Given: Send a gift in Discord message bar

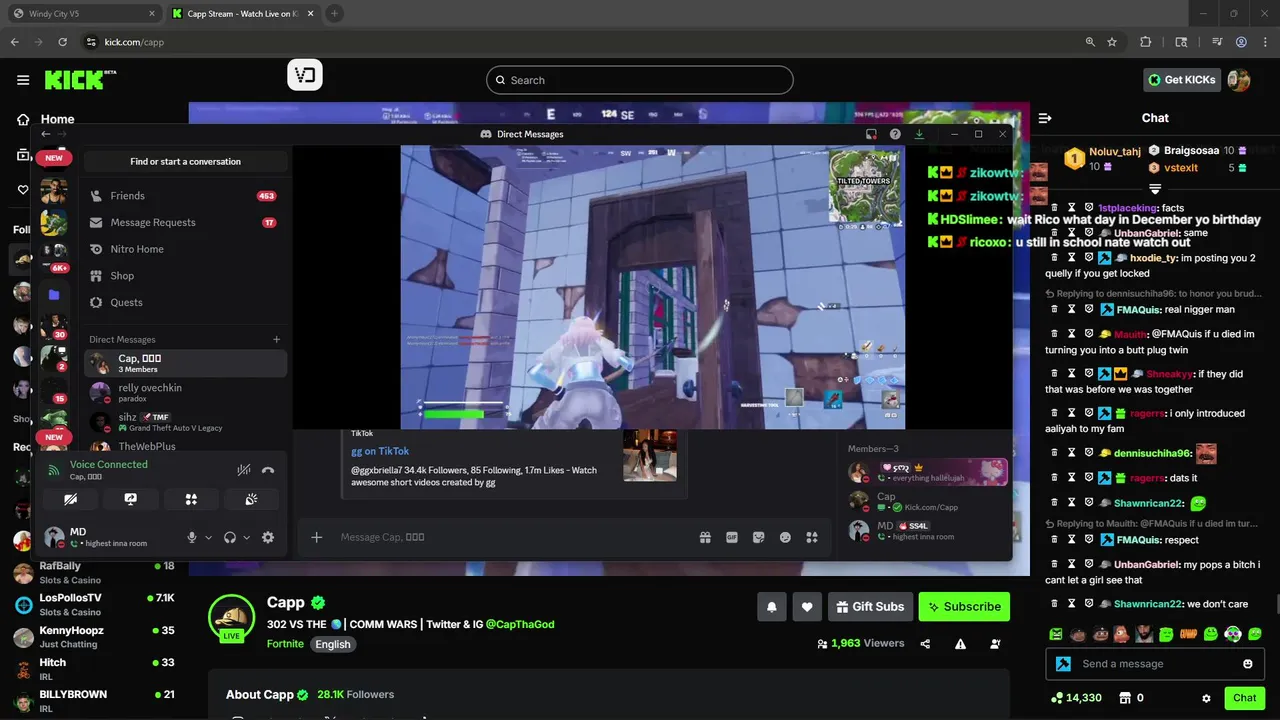Looking at the screenshot, I should 705,537.
